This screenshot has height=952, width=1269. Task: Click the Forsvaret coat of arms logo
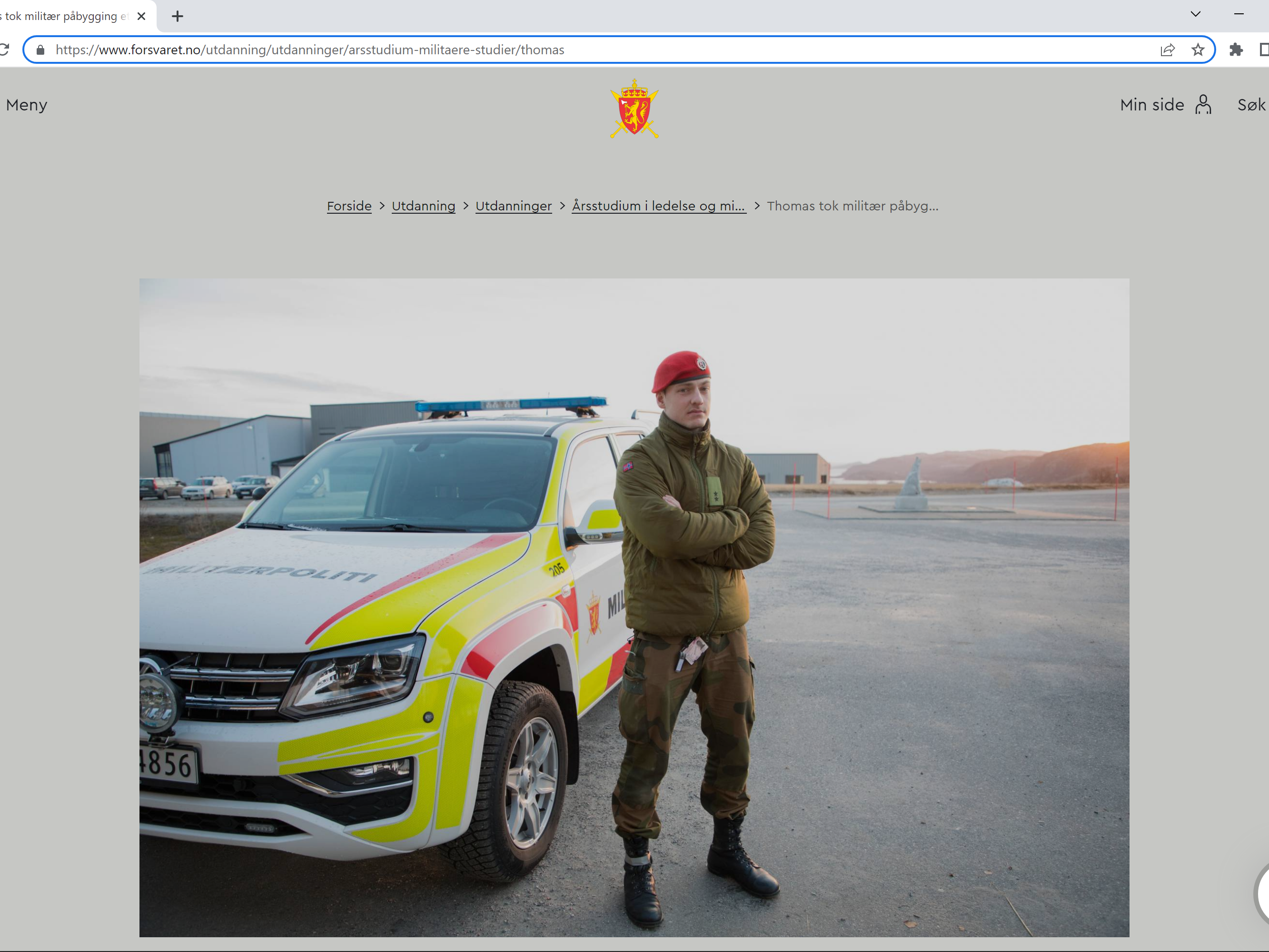pos(634,109)
